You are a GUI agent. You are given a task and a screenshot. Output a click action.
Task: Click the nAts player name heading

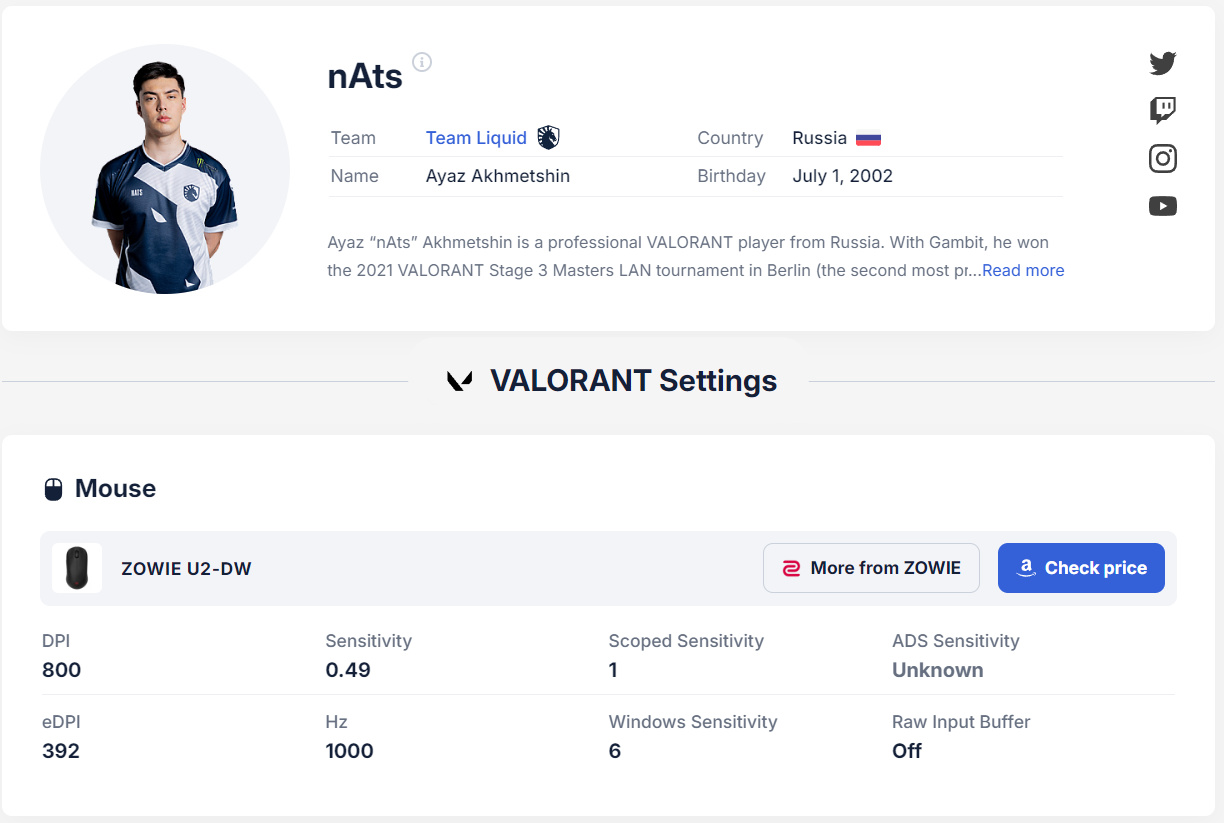[x=365, y=76]
